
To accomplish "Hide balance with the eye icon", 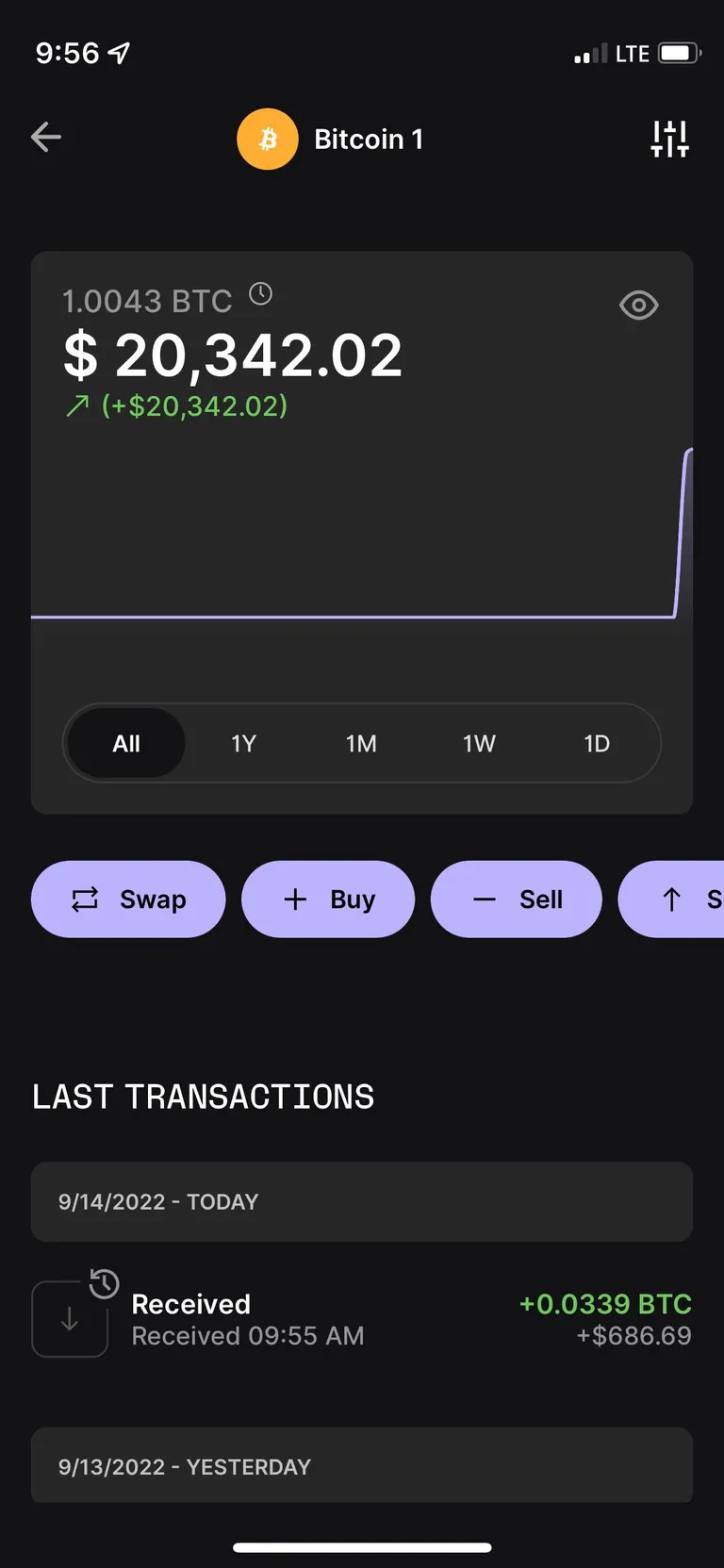I will (x=638, y=305).
